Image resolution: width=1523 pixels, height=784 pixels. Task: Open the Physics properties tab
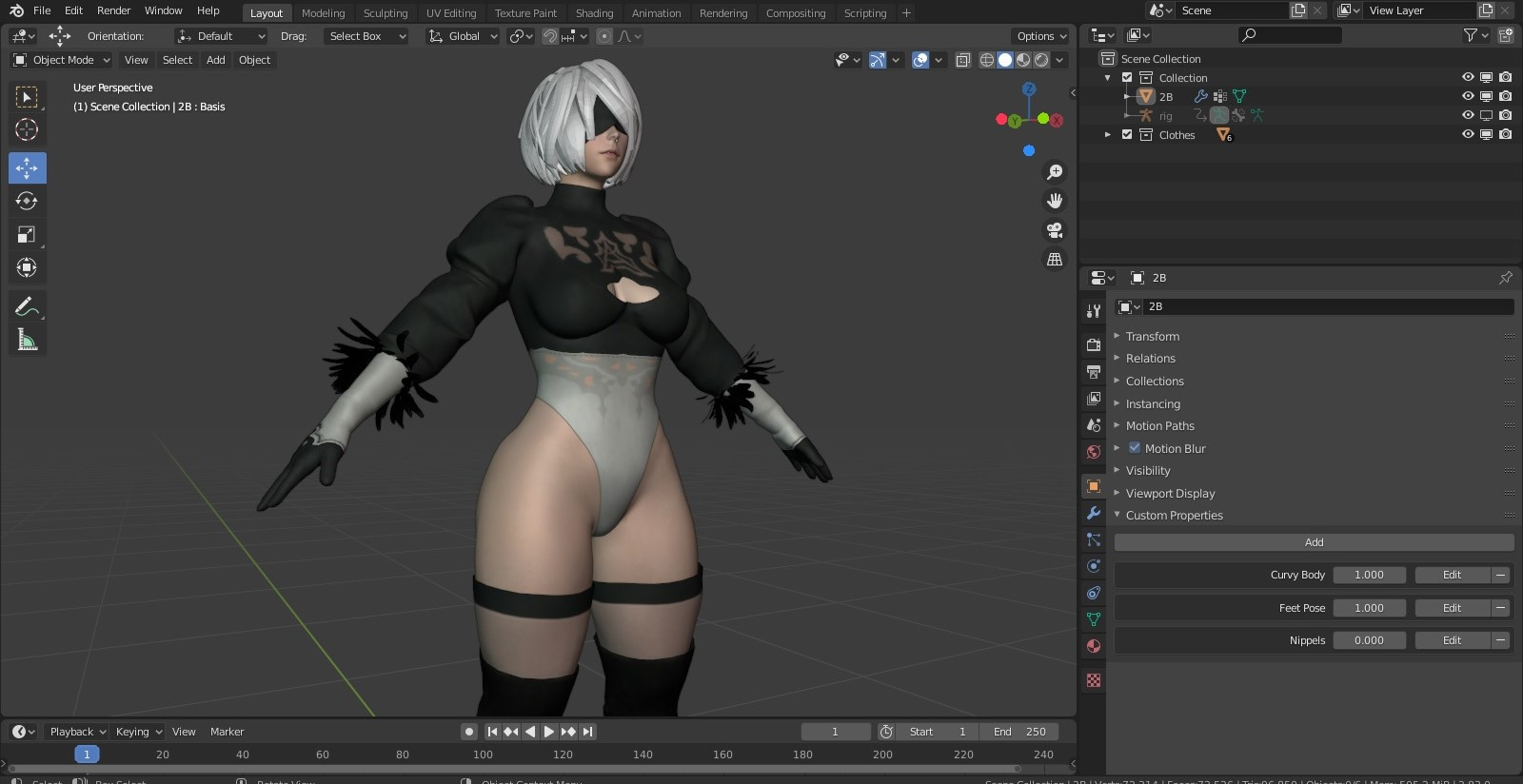pyautogui.click(x=1094, y=566)
